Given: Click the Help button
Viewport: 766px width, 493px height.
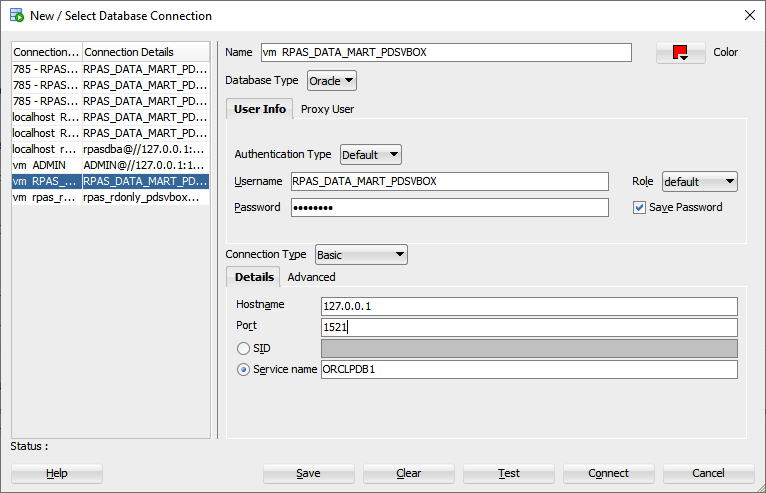Looking at the screenshot, I should click(57, 473).
